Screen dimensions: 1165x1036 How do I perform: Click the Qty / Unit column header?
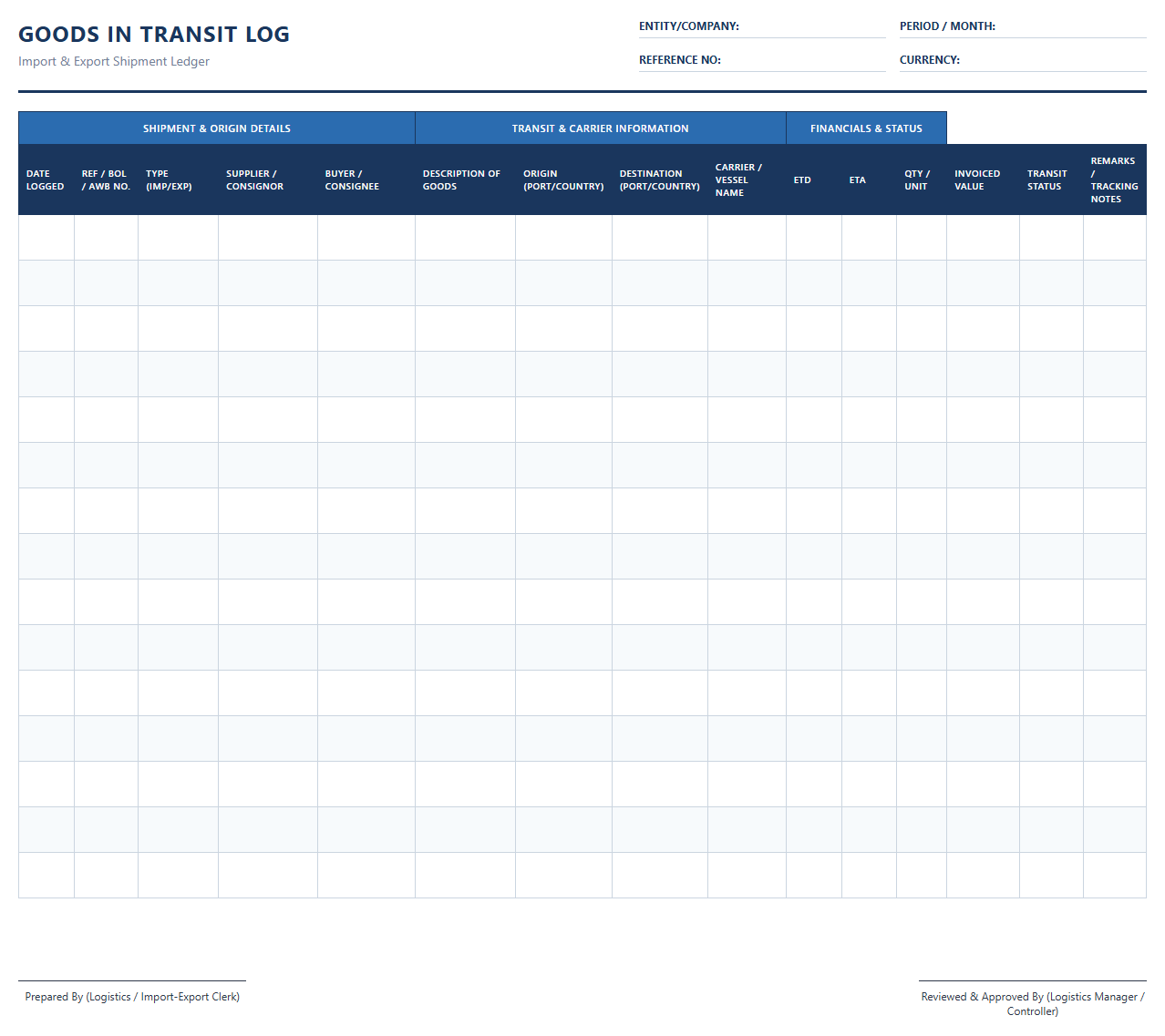coord(922,180)
